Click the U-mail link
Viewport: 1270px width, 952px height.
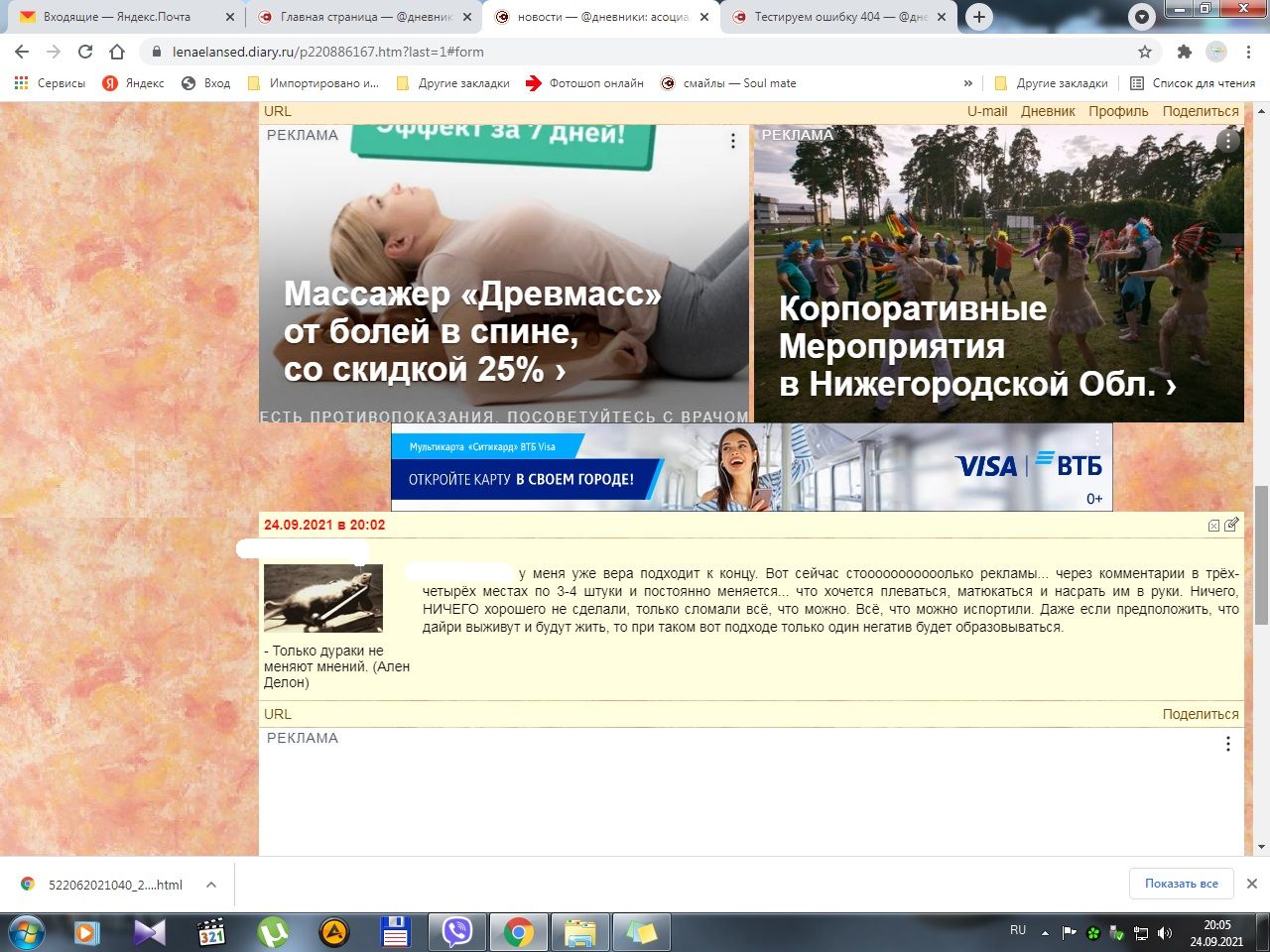point(987,111)
